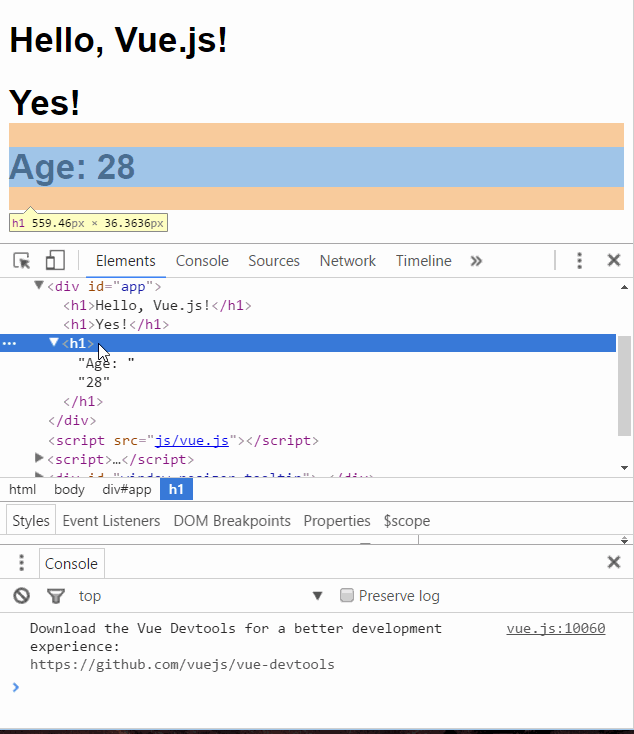The width and height of the screenshot is (634, 734).
Task: Close the console drawer
Action: click(614, 562)
